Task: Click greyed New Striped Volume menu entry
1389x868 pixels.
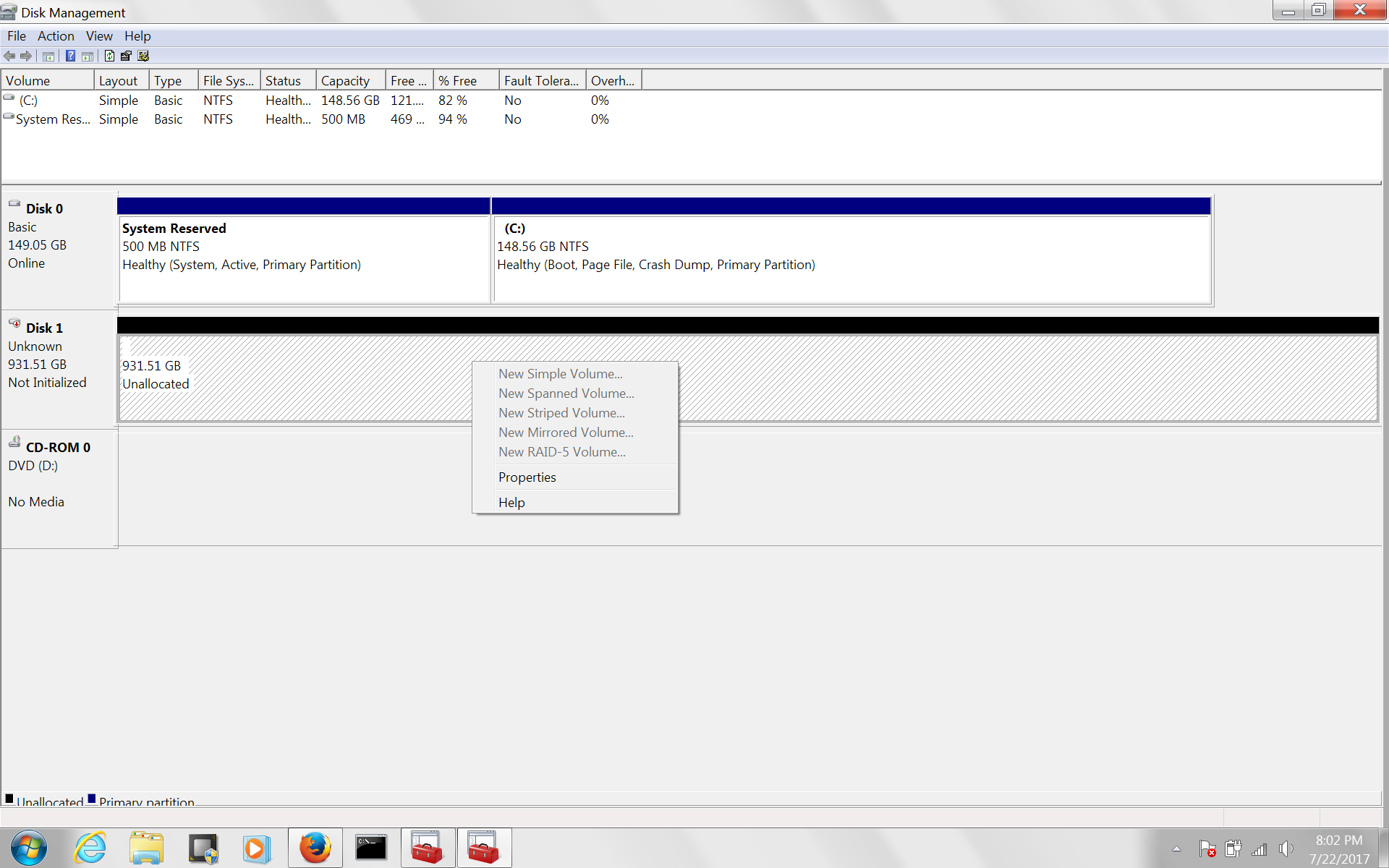Action: tap(575, 413)
